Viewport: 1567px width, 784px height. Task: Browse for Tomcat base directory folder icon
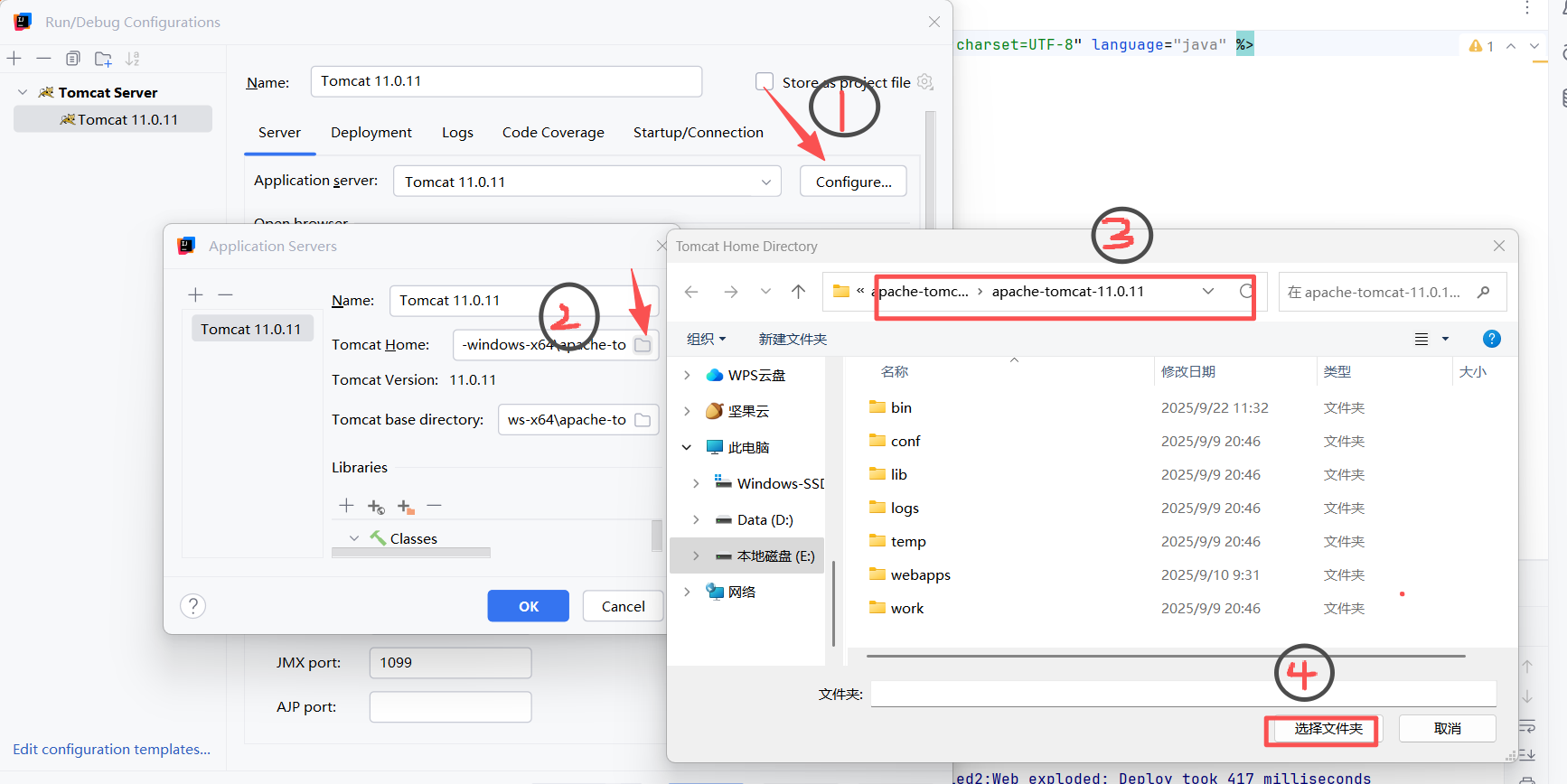[x=643, y=420]
